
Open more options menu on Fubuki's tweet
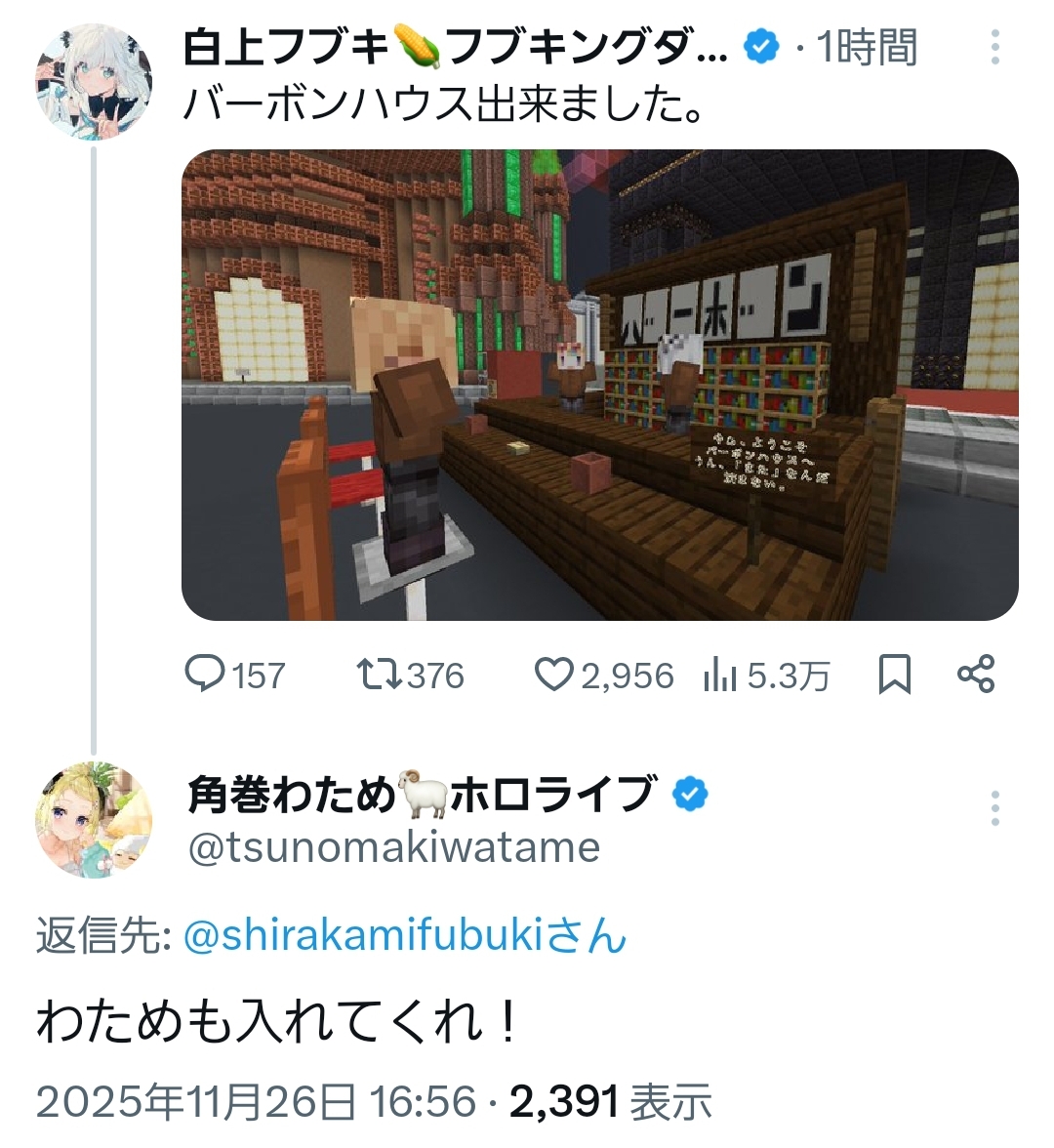pos(994,48)
